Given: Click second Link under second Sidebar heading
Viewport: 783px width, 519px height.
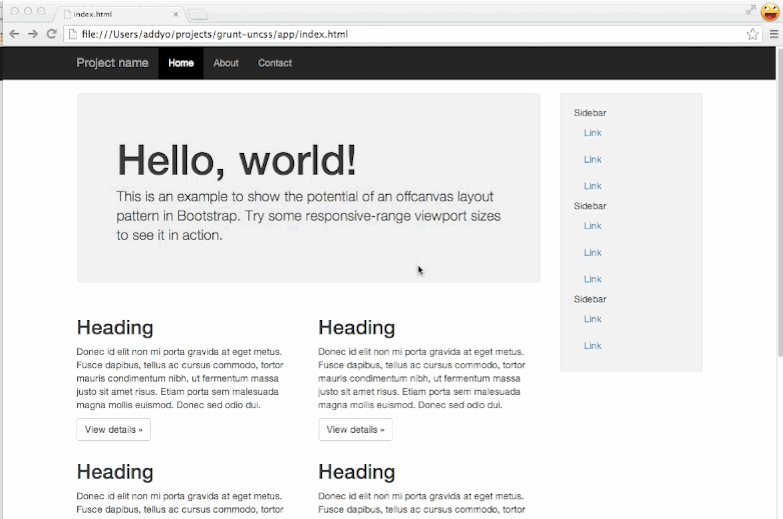Looking at the screenshot, I should coord(593,253).
